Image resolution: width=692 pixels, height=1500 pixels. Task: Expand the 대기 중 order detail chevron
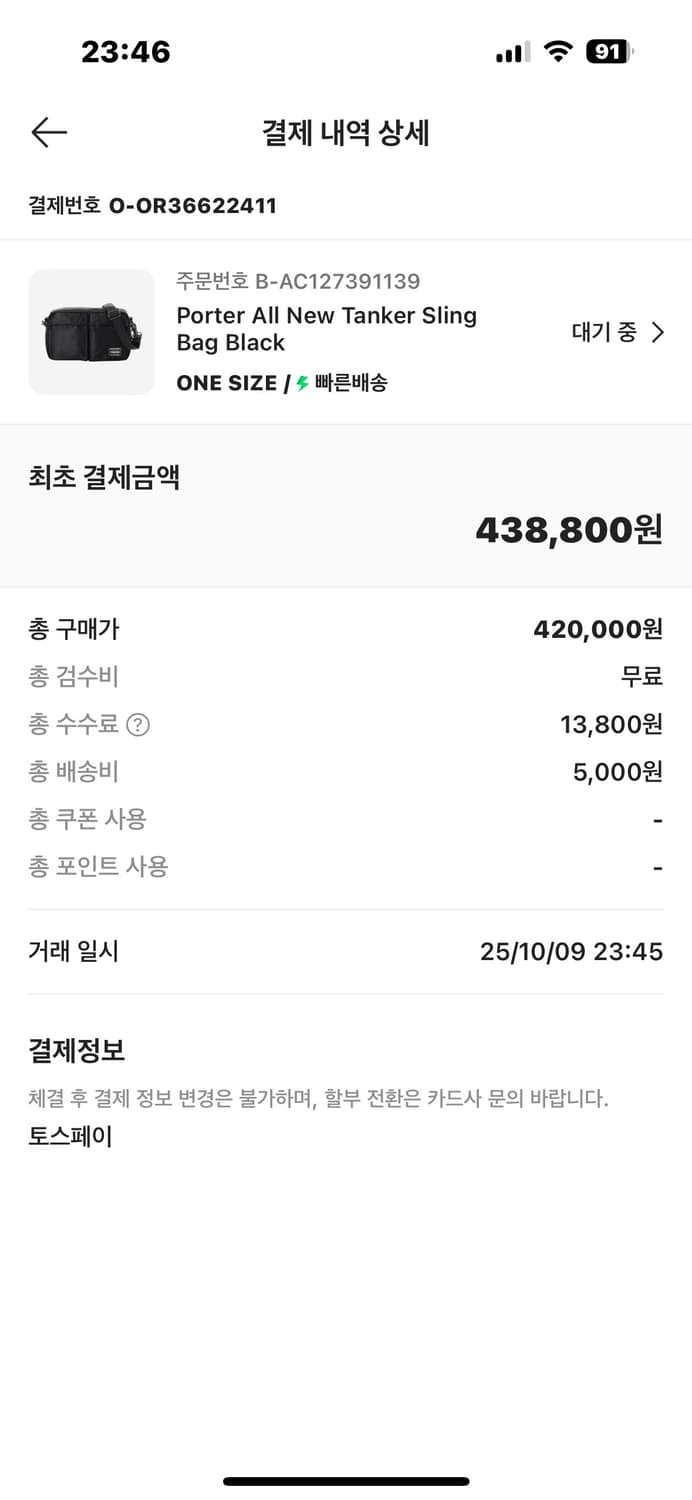(x=657, y=331)
